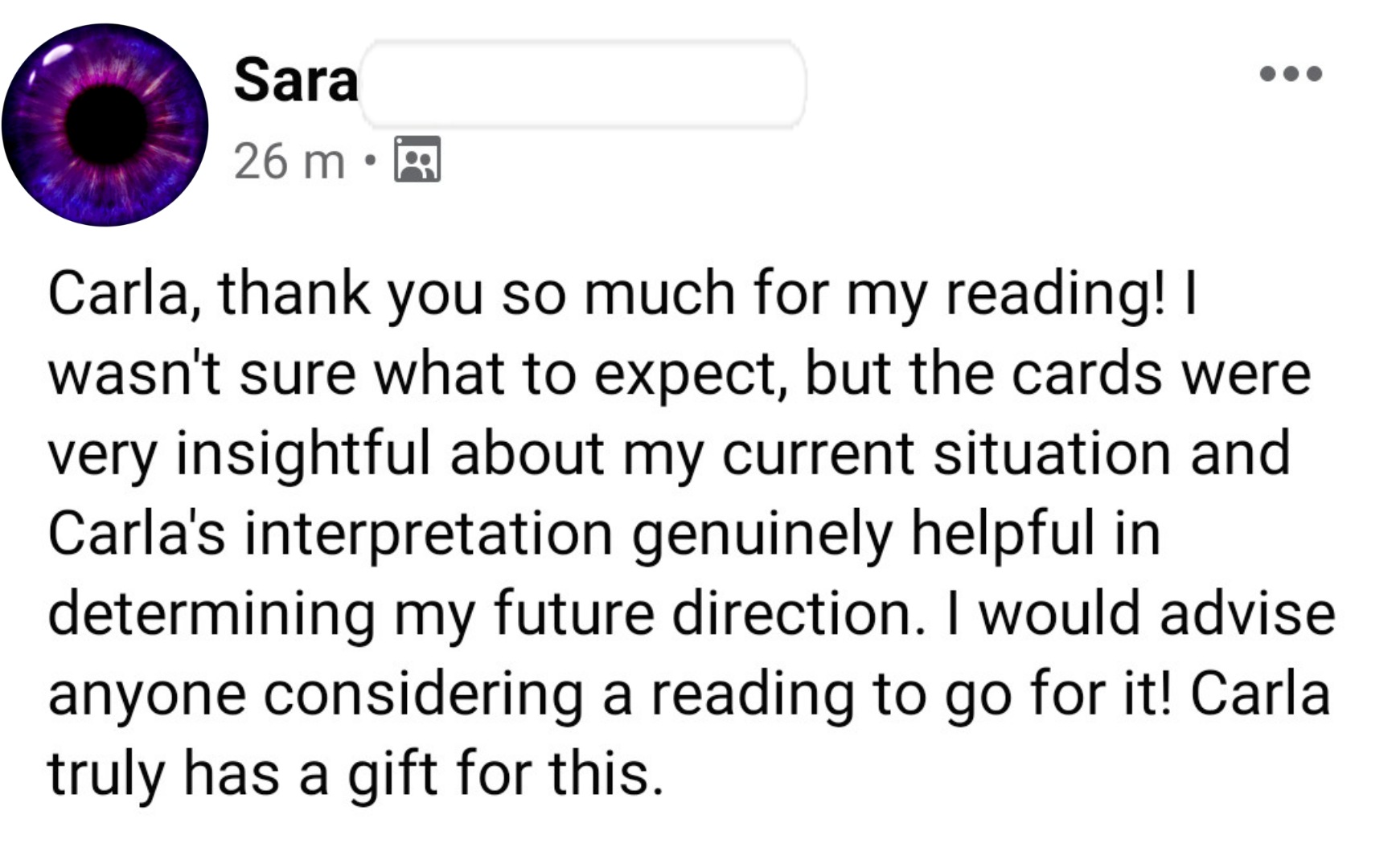The image size is (1396, 868).
Task: Click the purple eye profile picture
Action: [105, 125]
